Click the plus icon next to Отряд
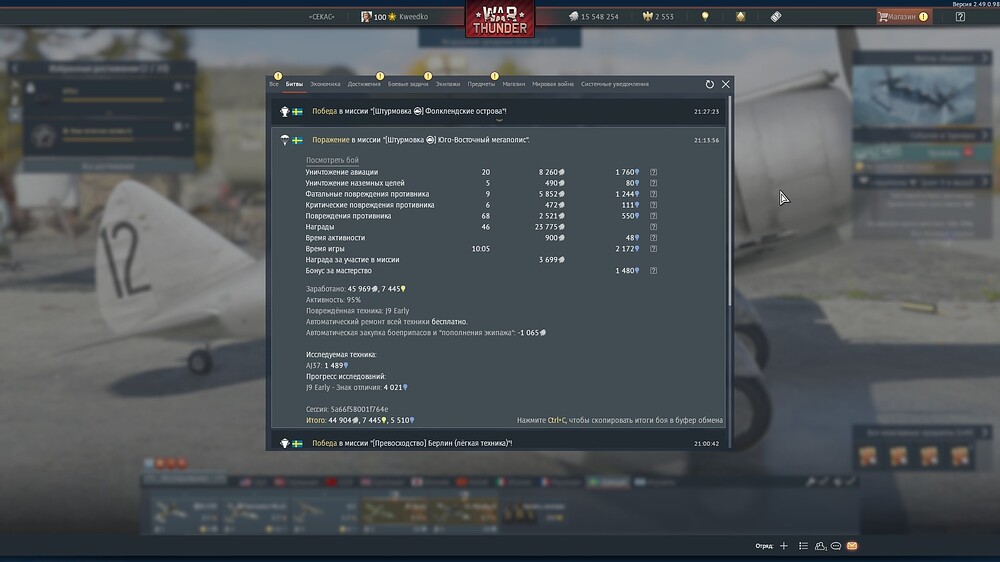 784,546
